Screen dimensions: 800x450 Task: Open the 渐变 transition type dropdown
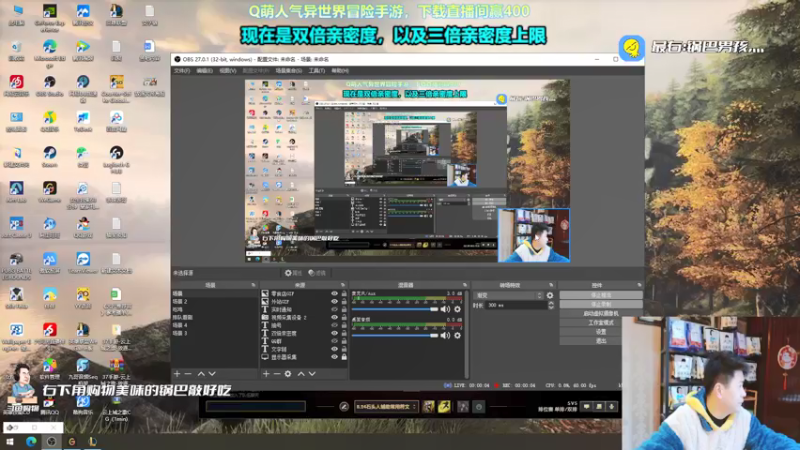coord(508,295)
